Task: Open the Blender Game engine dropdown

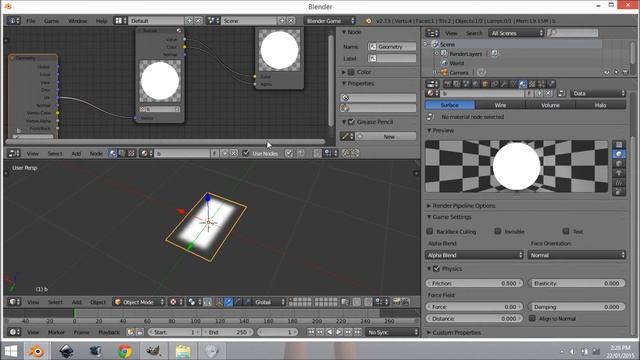Action: click(x=330, y=21)
